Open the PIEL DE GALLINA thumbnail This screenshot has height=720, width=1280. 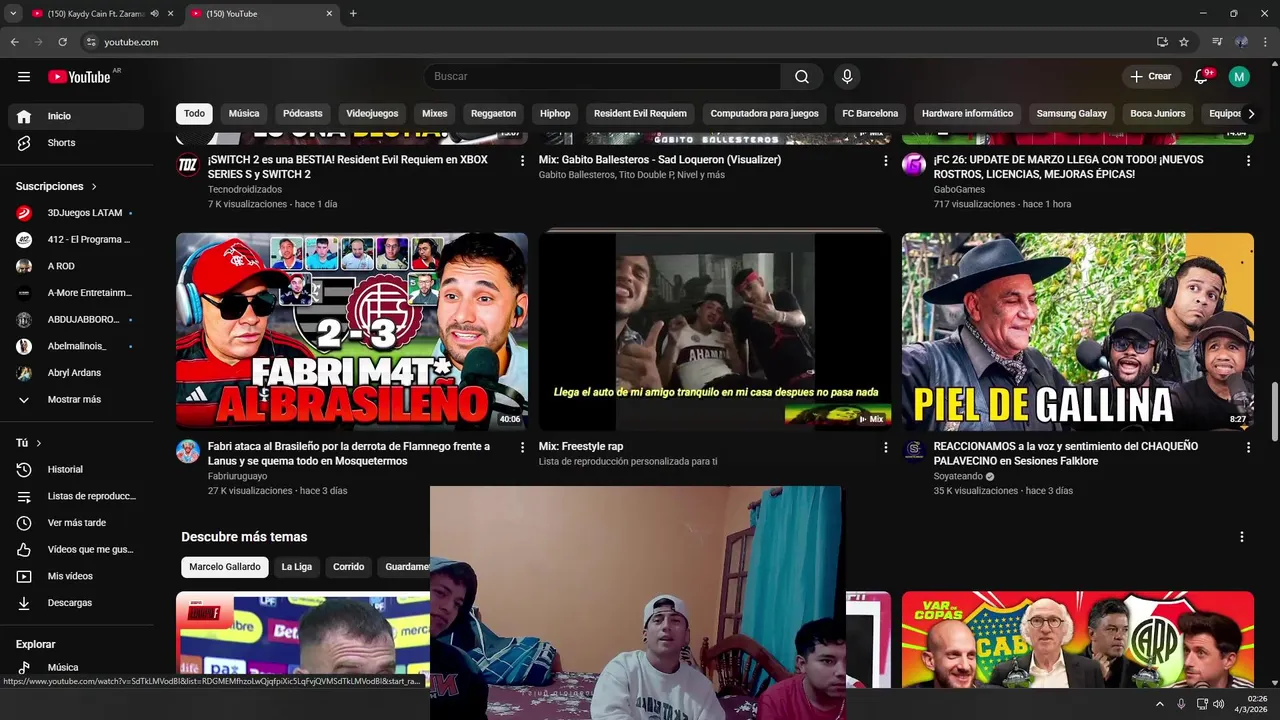point(1078,331)
